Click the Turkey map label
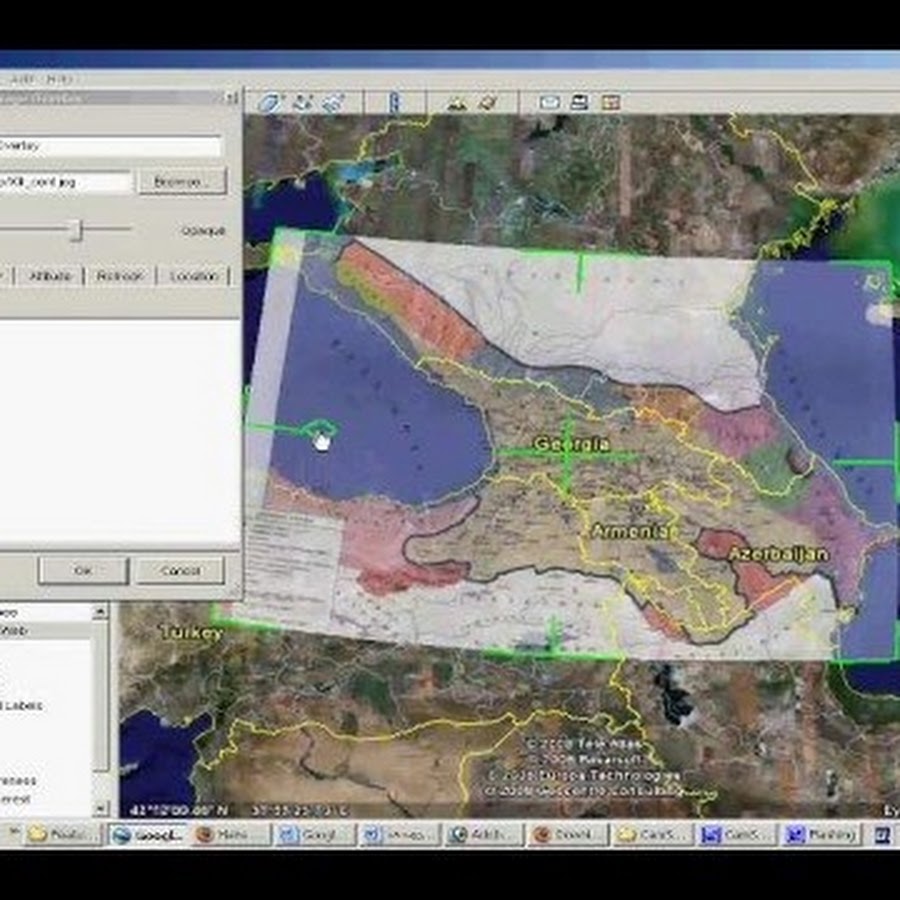The width and height of the screenshot is (900, 900). click(x=192, y=633)
